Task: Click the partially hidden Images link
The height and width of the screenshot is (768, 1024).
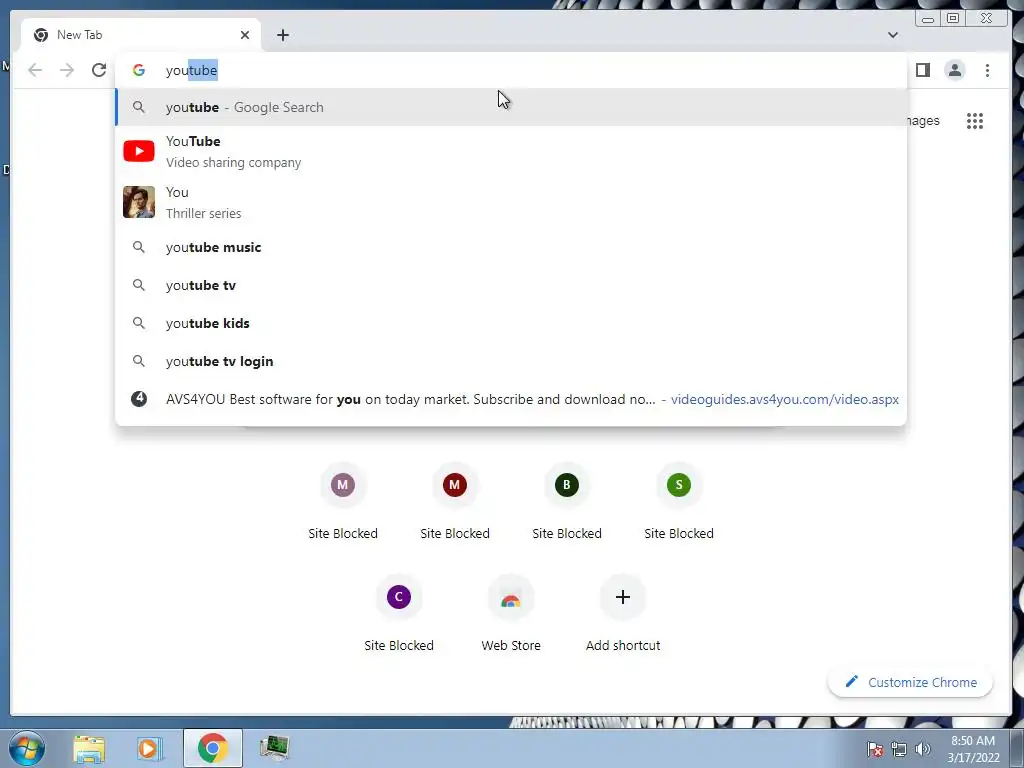Action: (x=923, y=121)
